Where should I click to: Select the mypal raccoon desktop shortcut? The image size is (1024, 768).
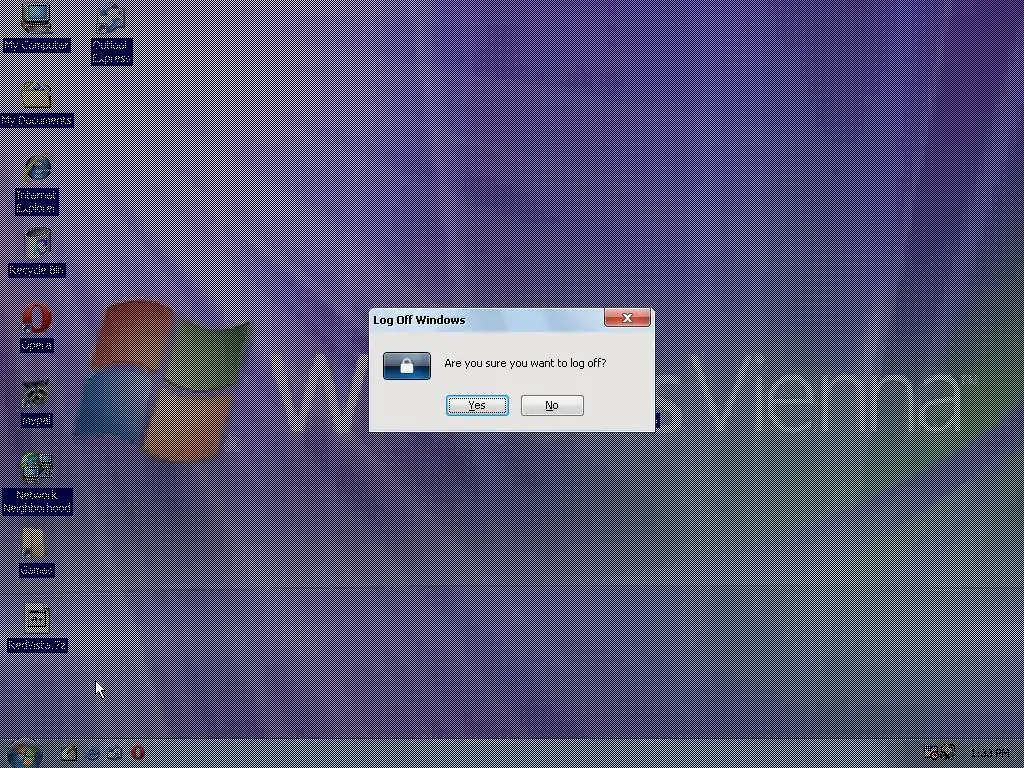pos(37,404)
